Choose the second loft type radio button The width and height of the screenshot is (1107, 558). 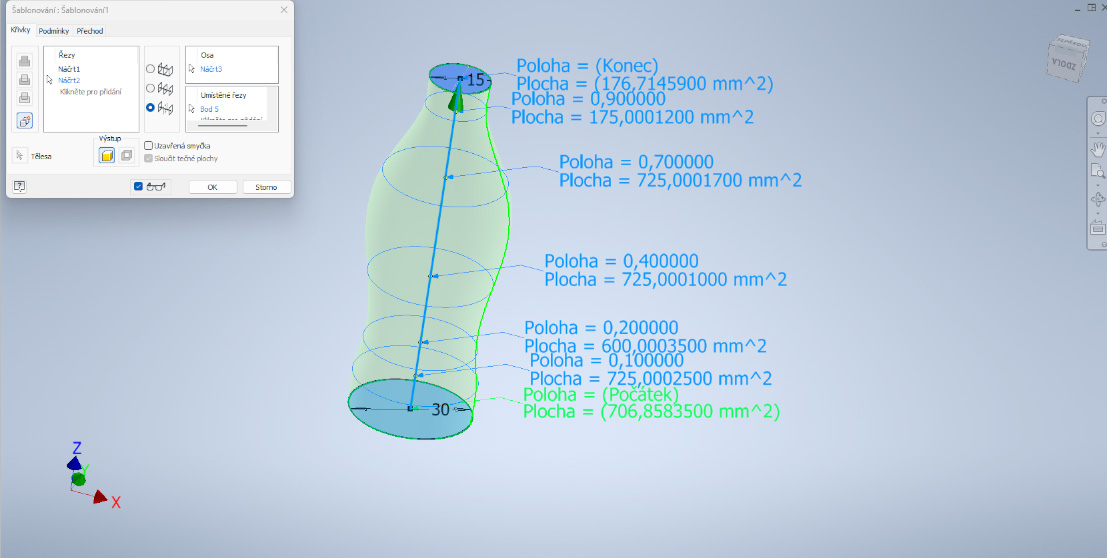151,88
